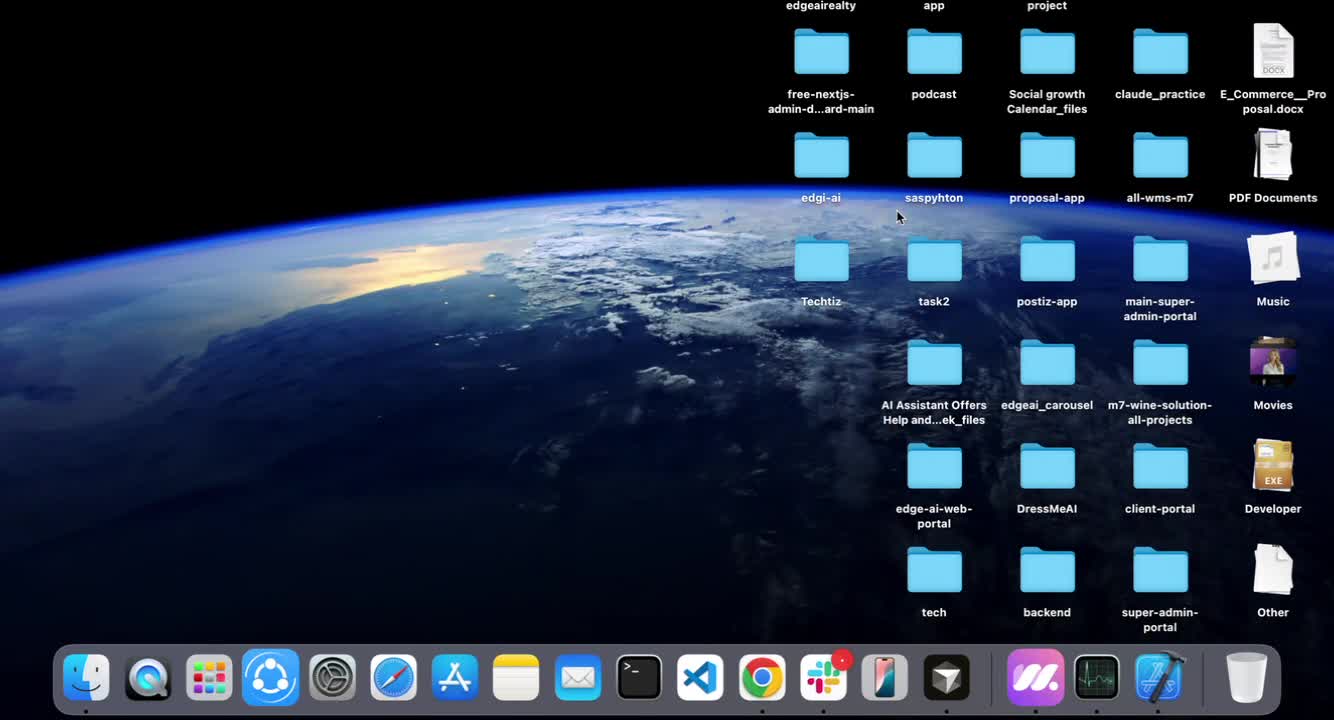Open the blue SHAREit app in the Dock
Viewport: 1334px width, 720px height.
tap(271, 678)
